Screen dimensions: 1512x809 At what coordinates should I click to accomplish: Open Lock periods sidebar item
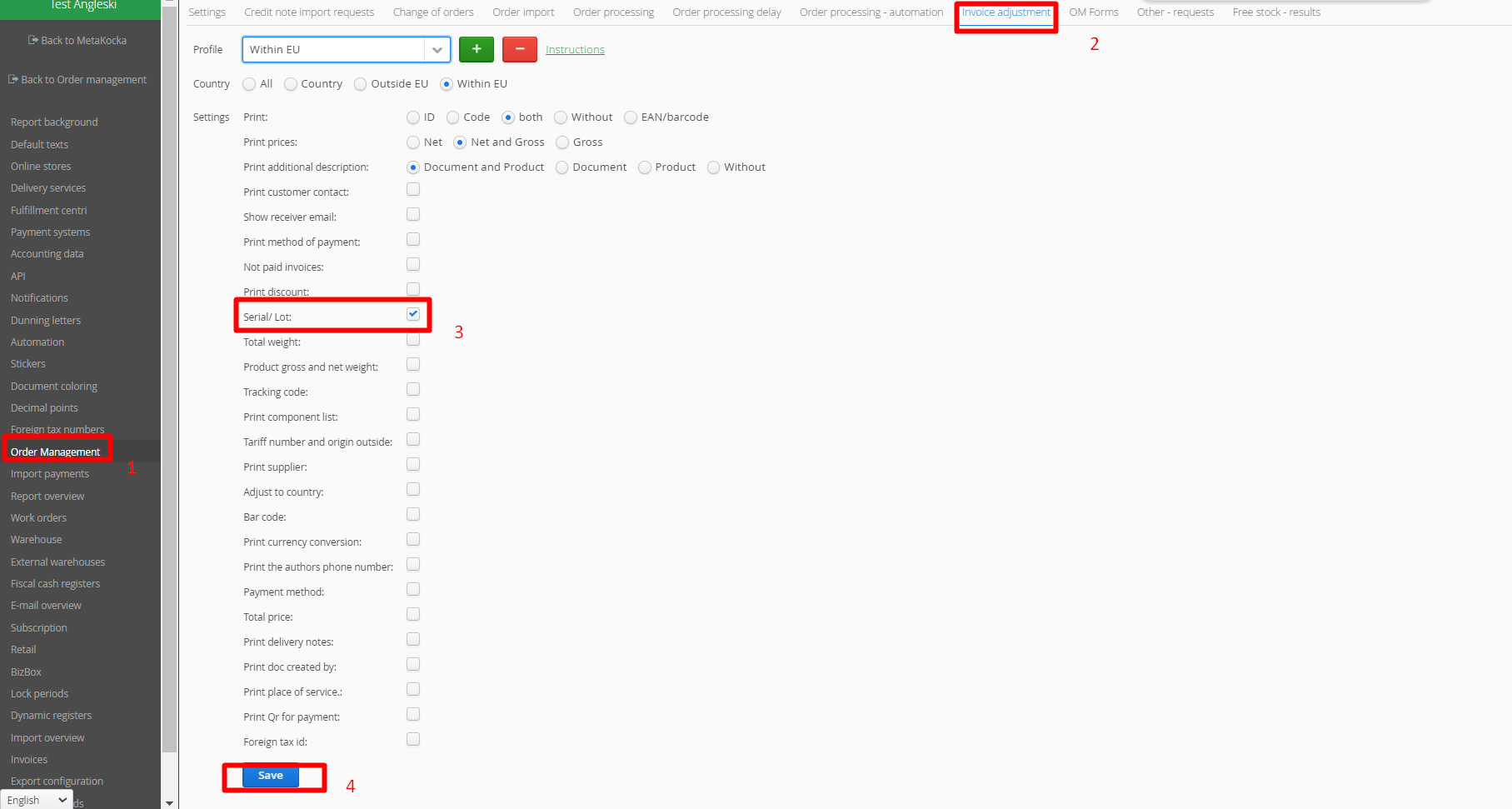(x=39, y=693)
